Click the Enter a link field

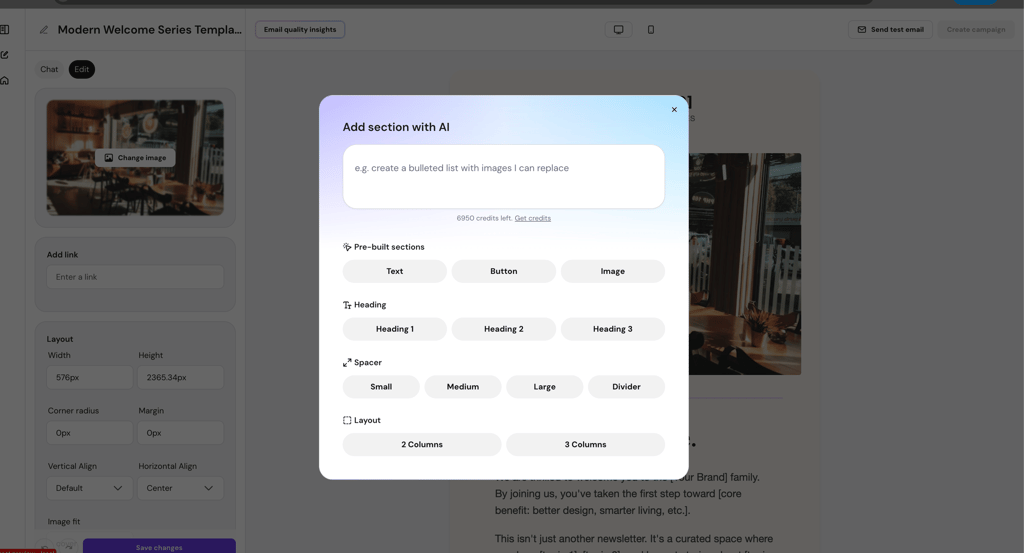[135, 277]
